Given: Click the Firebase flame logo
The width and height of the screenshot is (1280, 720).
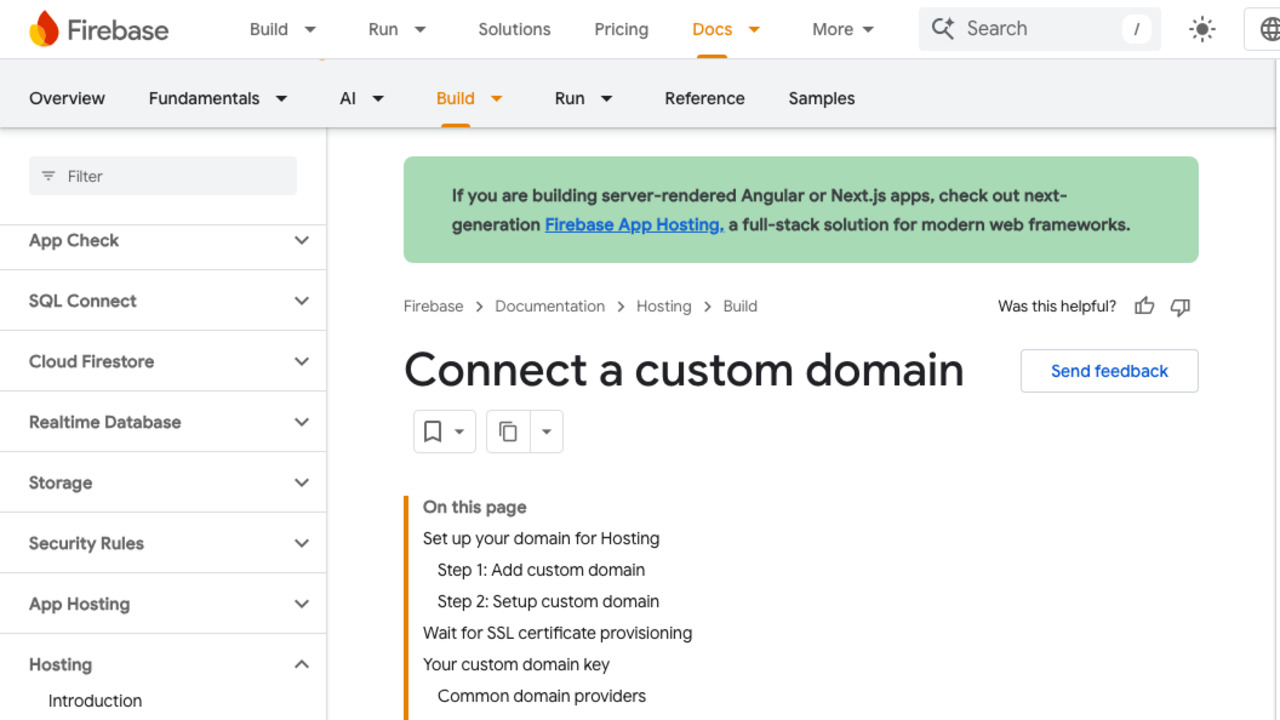Looking at the screenshot, I should coord(44,29).
